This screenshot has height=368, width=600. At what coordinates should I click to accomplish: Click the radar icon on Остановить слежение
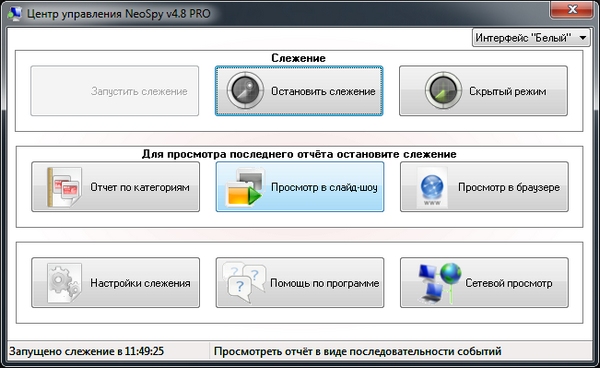click(245, 91)
